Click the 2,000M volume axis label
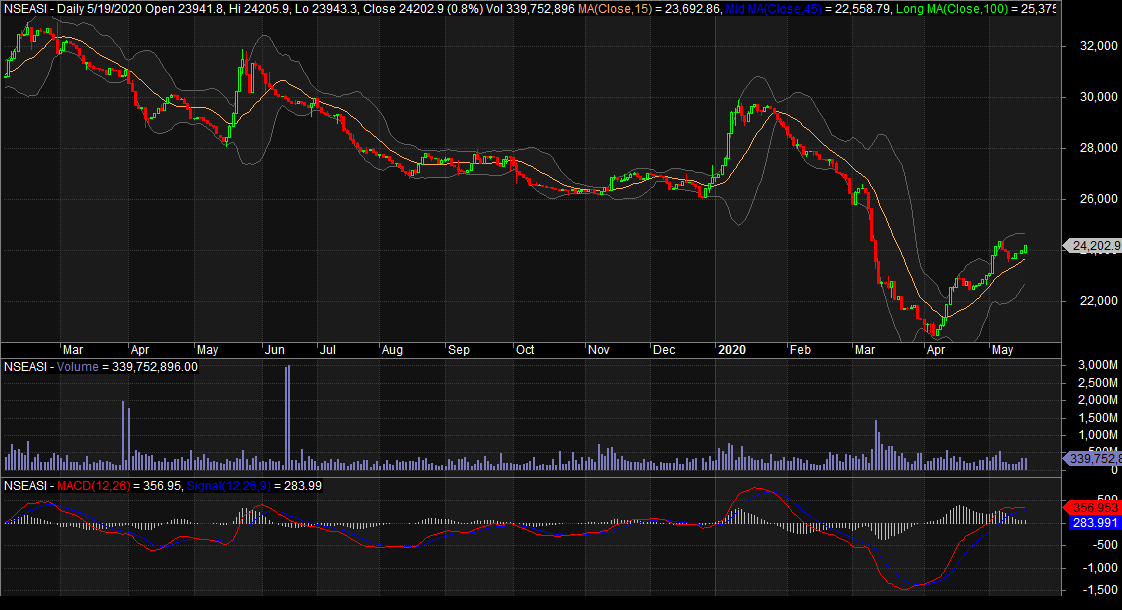1122x610 pixels. [1098, 400]
